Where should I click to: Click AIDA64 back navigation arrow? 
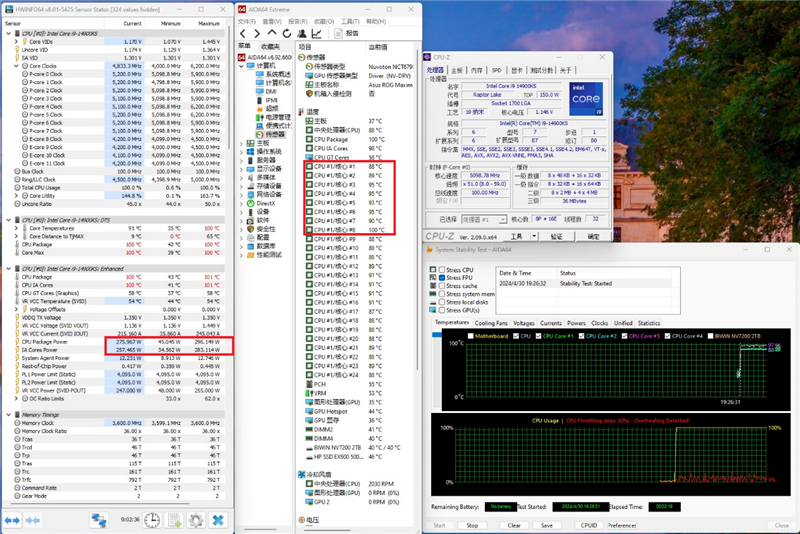point(243,34)
